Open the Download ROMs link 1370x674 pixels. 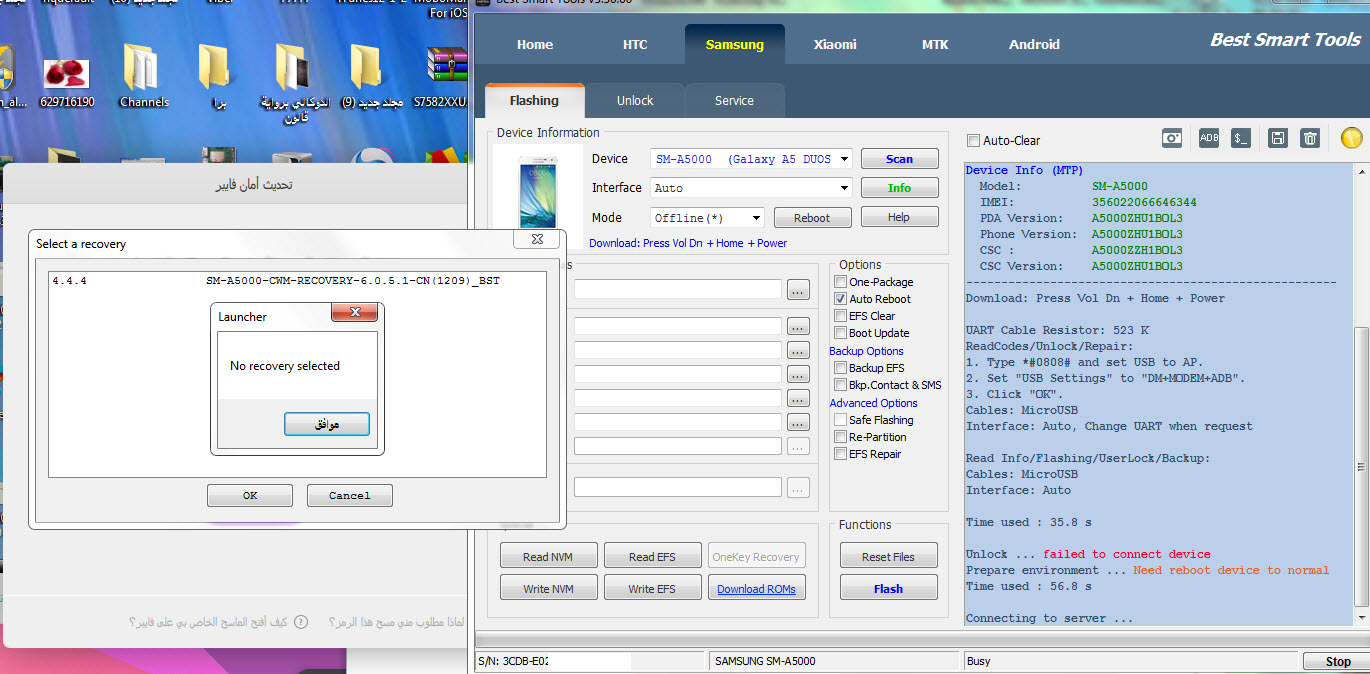tap(756, 589)
